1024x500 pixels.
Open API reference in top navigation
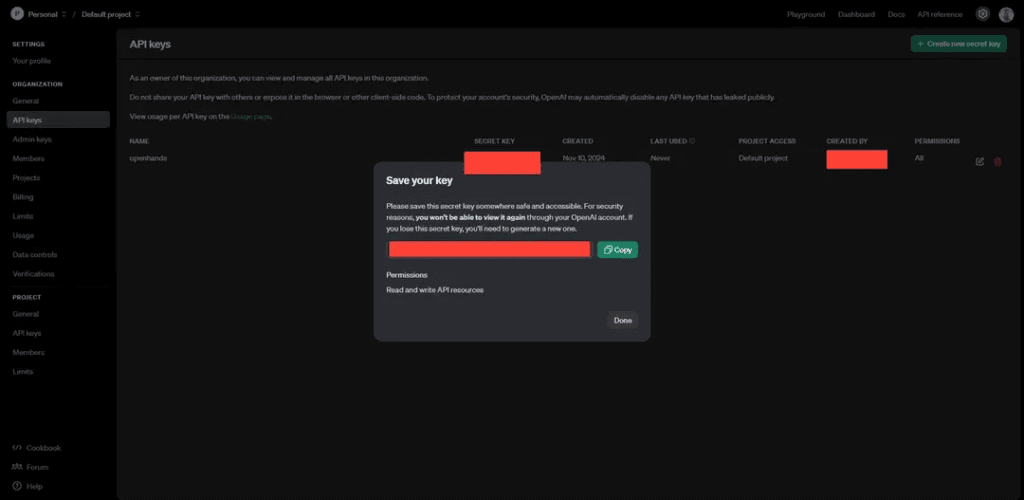939,14
